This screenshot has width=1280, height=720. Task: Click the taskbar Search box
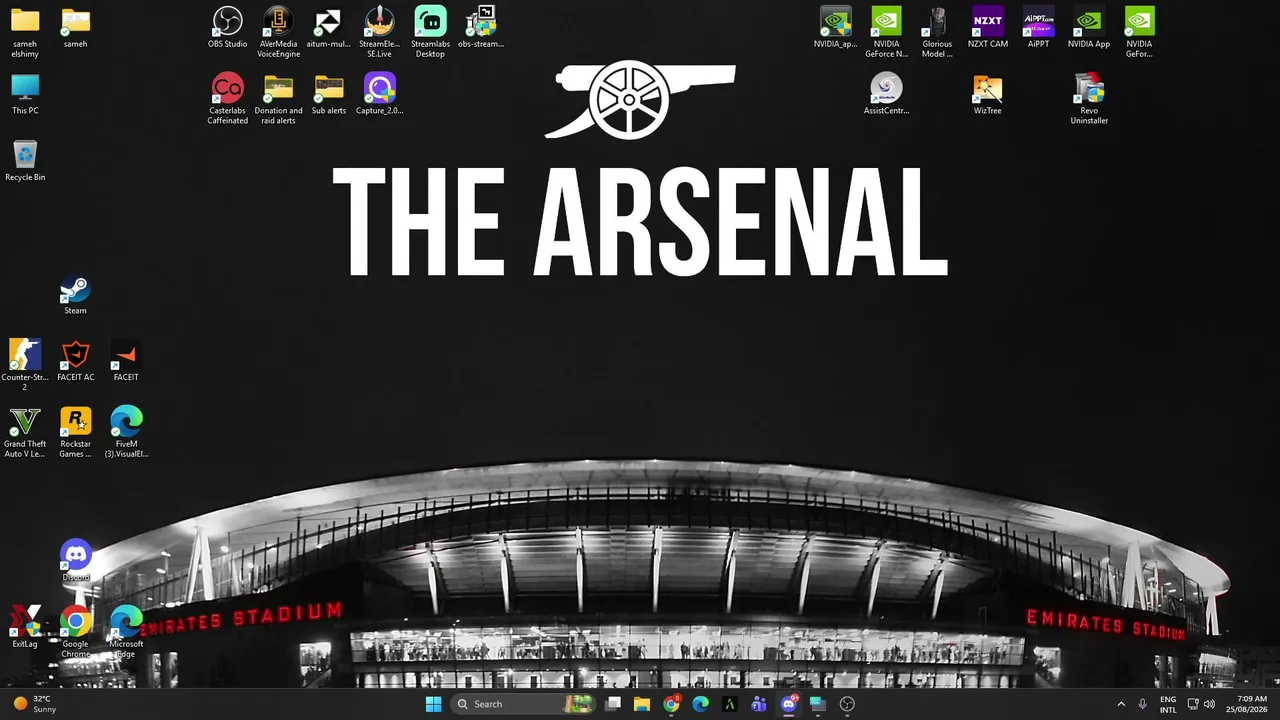coord(524,704)
